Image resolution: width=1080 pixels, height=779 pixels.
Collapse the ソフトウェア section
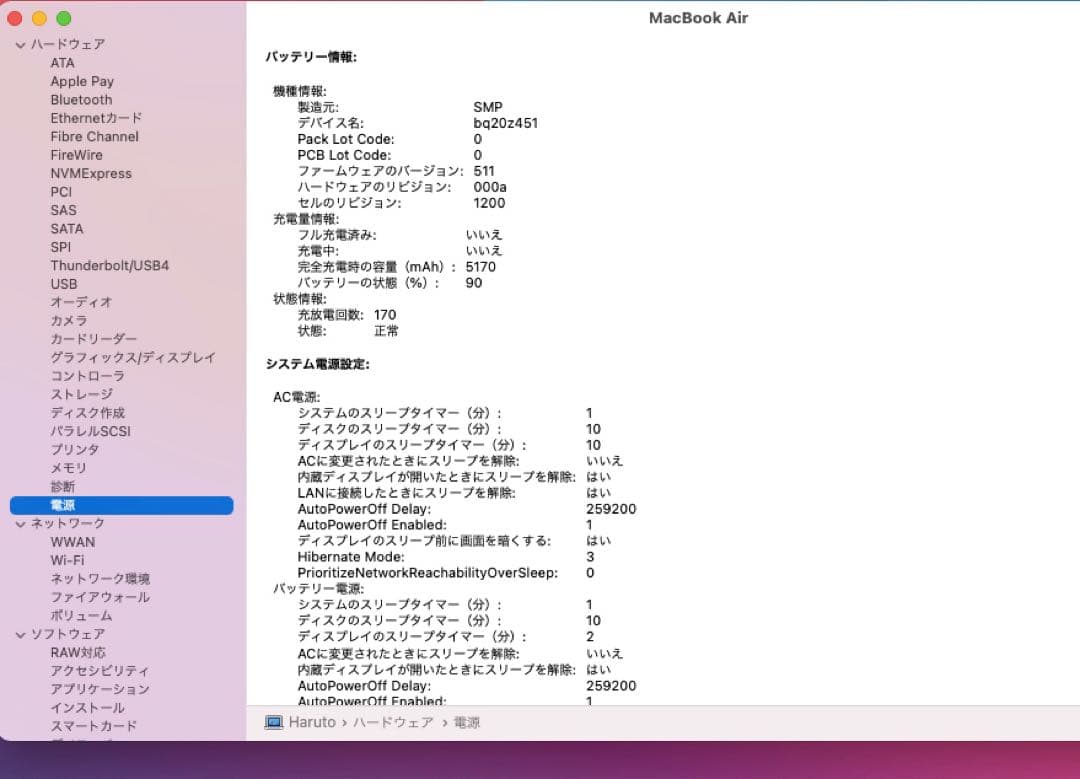click(21, 633)
